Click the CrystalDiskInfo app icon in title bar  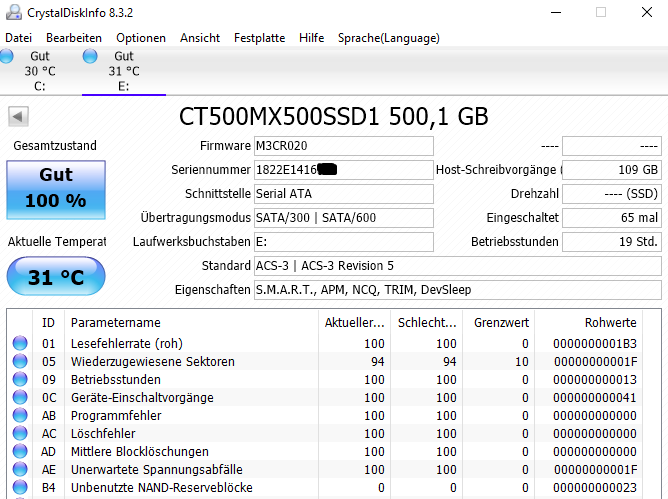tap(14, 12)
